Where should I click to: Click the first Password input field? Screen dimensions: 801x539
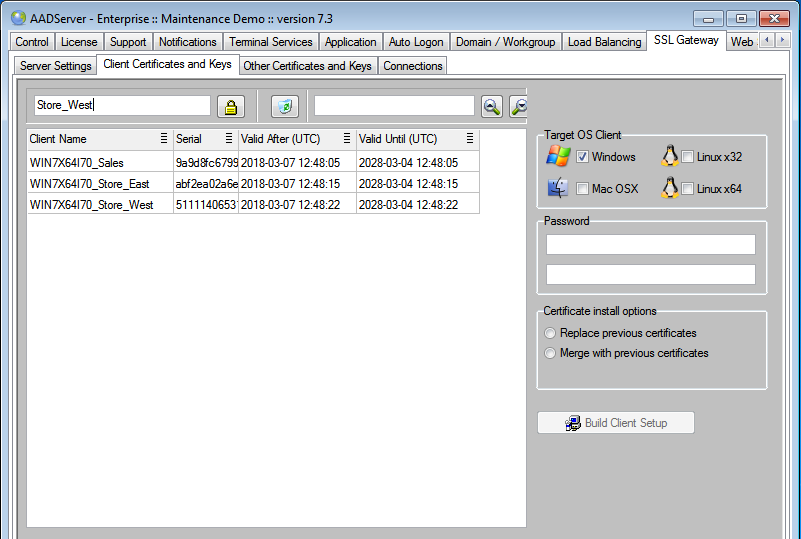tap(650, 245)
